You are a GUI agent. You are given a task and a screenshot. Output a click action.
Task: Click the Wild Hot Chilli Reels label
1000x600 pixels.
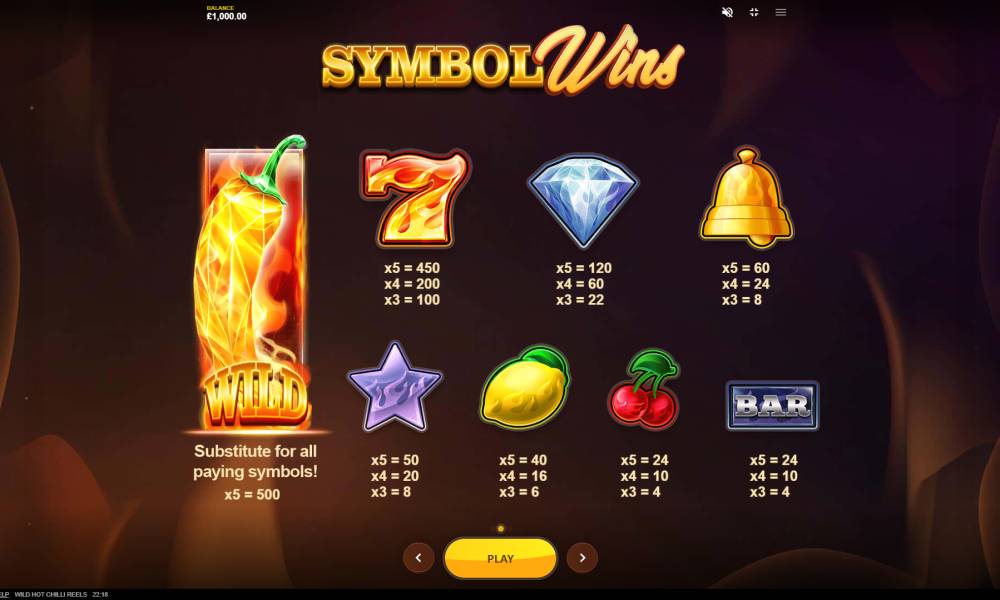click(50, 594)
